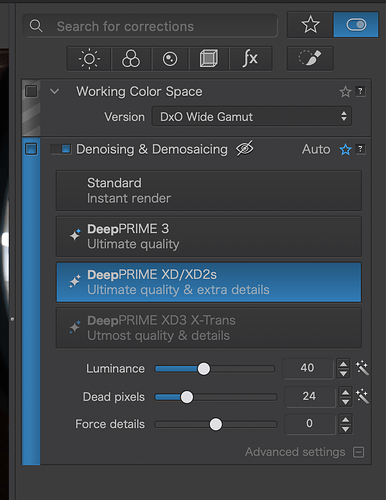Click the Advanced settings label

click(295, 452)
